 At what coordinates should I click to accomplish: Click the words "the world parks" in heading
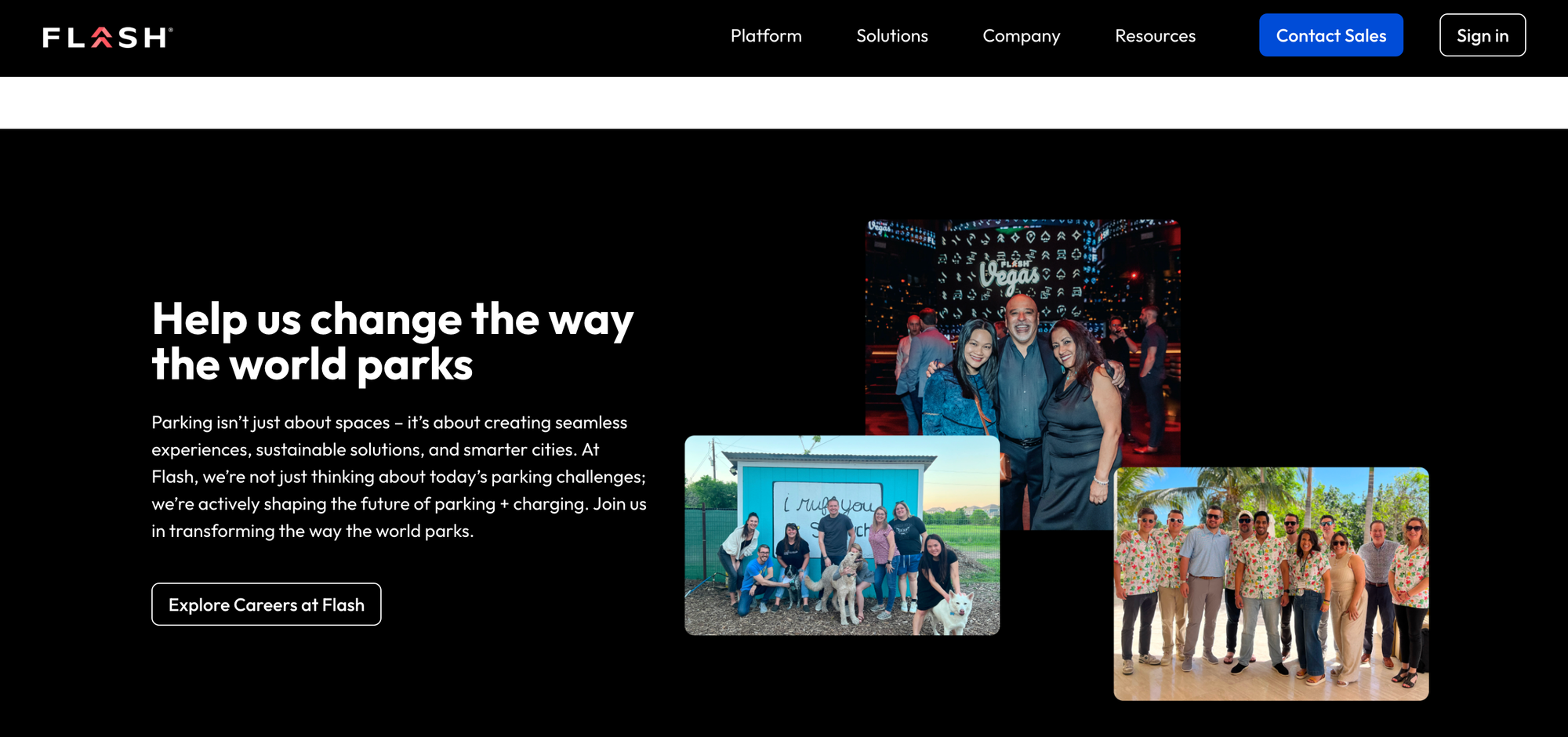tap(312, 365)
